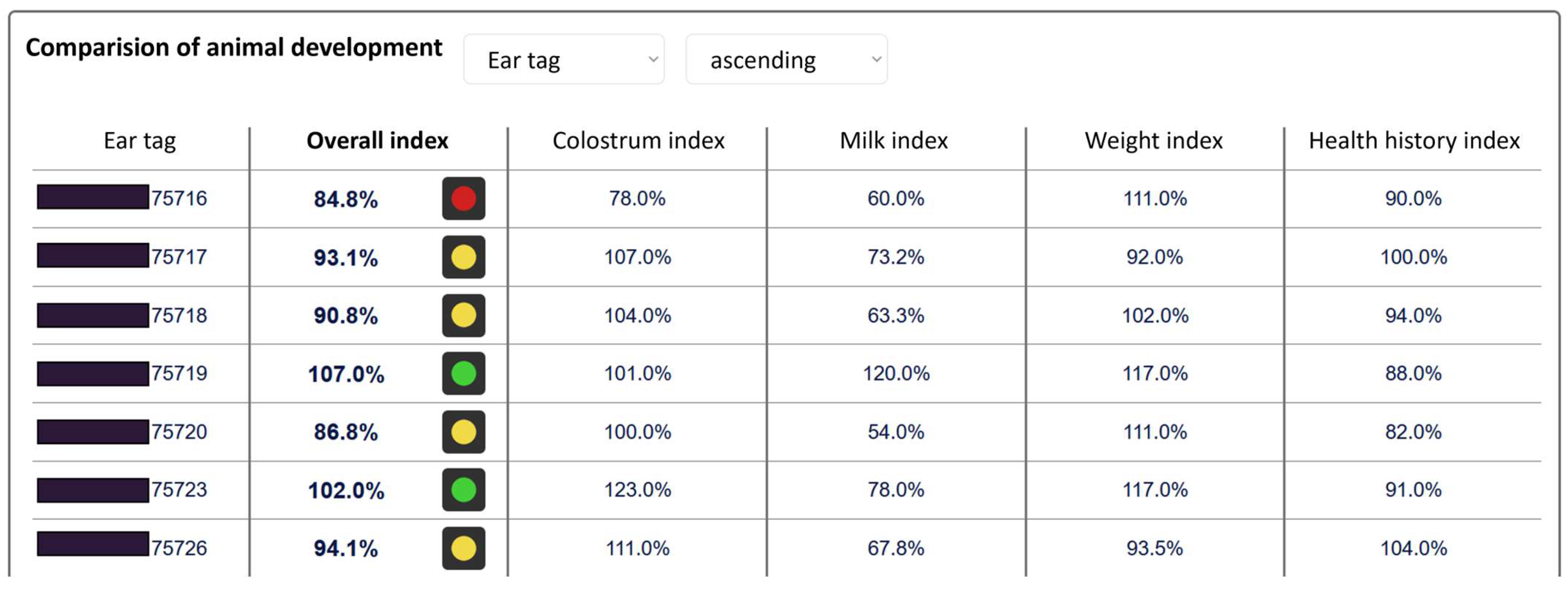Click the Colostrum index column header
The height and width of the screenshot is (590, 1568).
click(x=638, y=141)
